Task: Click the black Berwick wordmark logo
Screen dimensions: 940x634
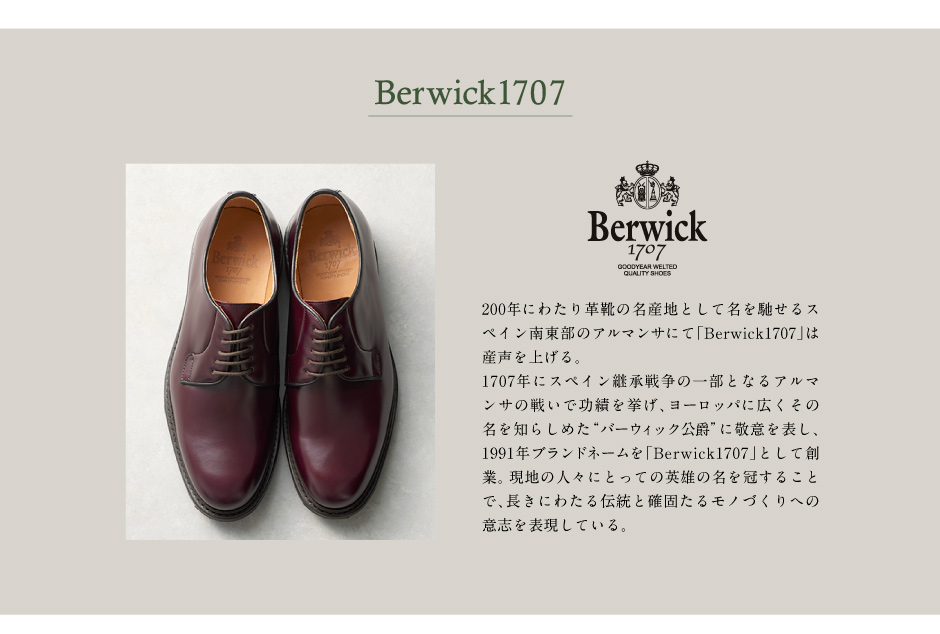Action: pos(647,227)
